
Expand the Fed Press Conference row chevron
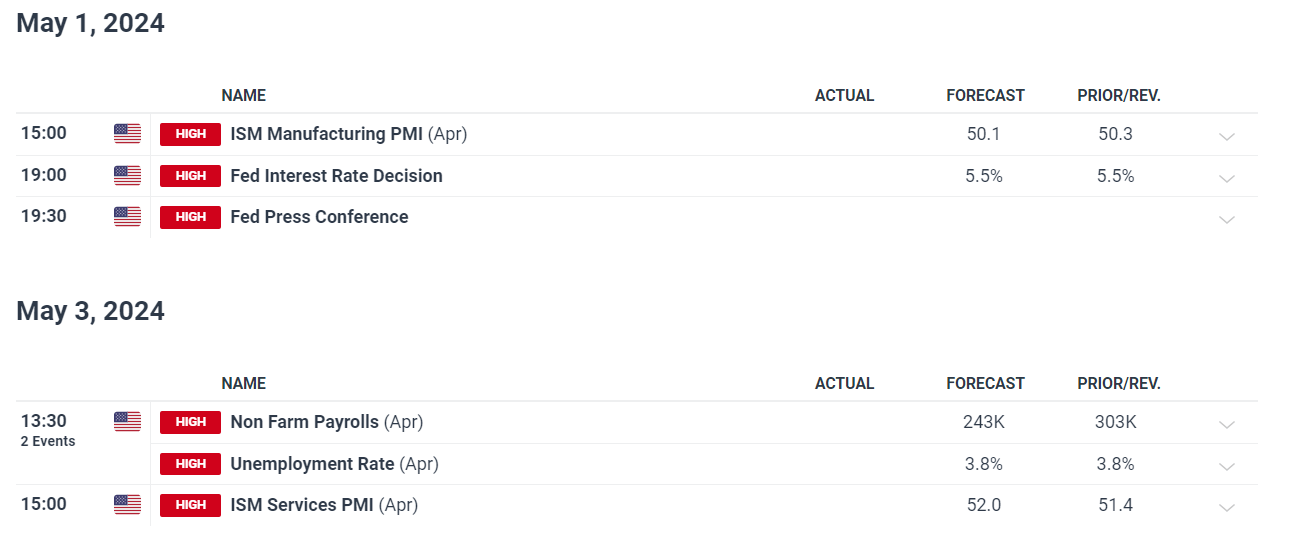tap(1227, 220)
